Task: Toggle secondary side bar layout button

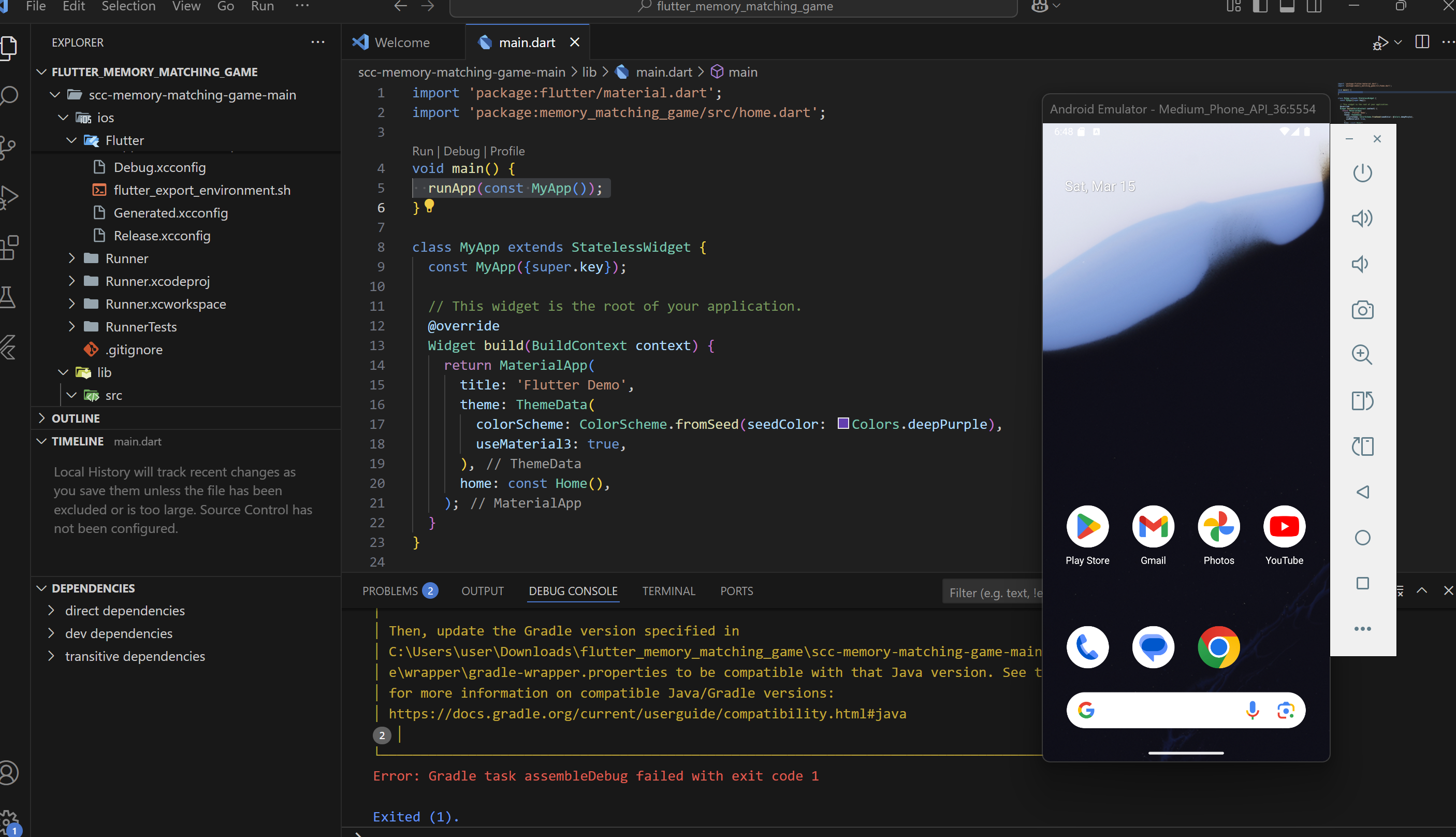Action: 1314,6
